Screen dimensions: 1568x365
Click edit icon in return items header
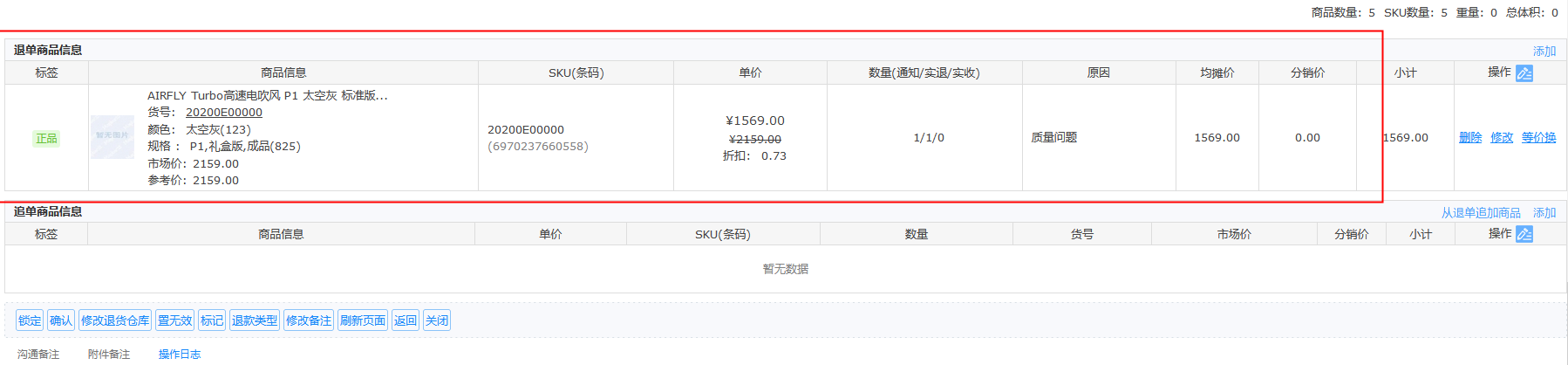(x=1524, y=73)
